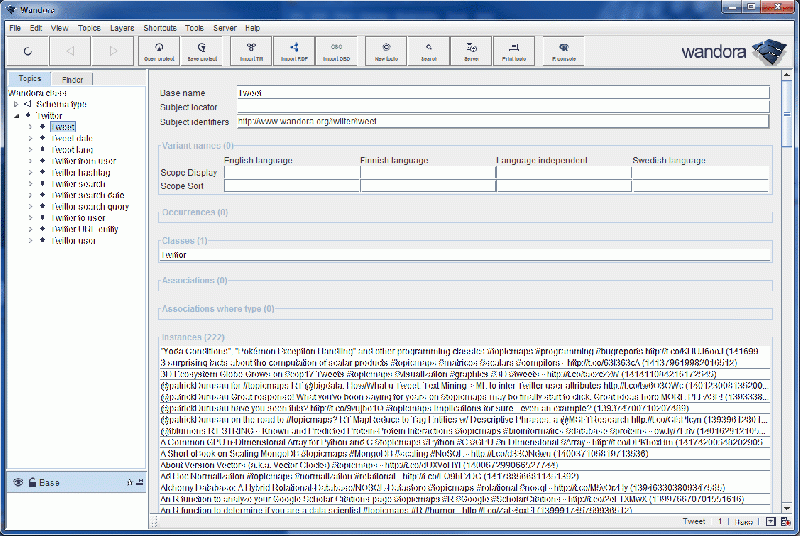
Task: Click the Base name input field
Action: (502, 92)
